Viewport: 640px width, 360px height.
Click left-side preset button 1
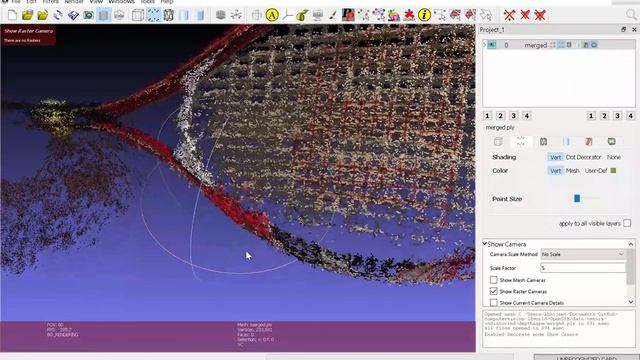click(487, 116)
